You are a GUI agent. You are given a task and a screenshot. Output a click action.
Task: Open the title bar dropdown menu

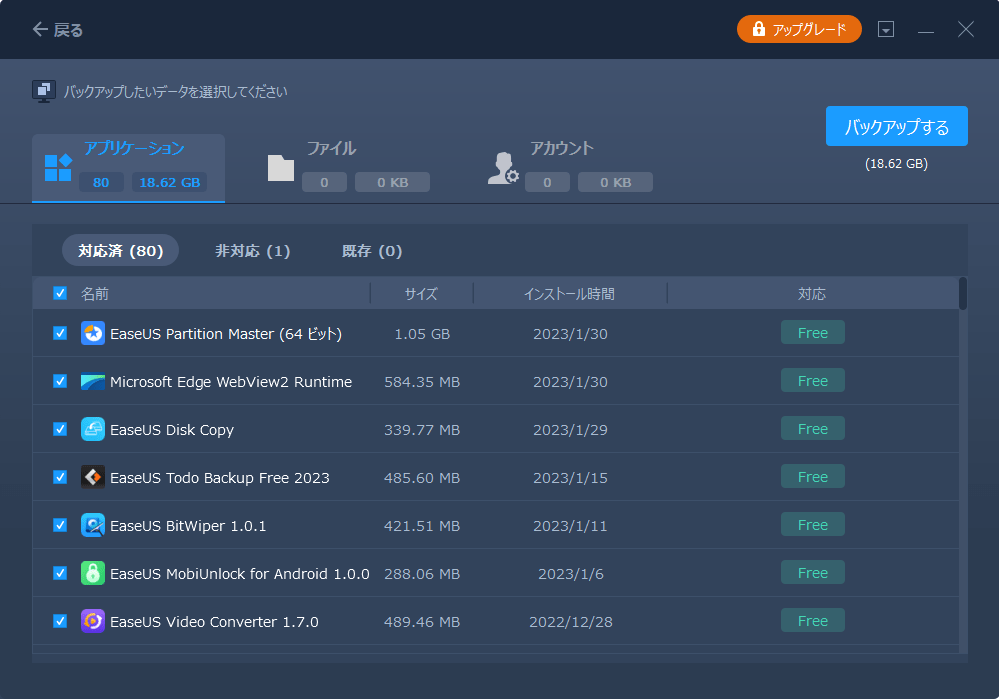coord(886,30)
